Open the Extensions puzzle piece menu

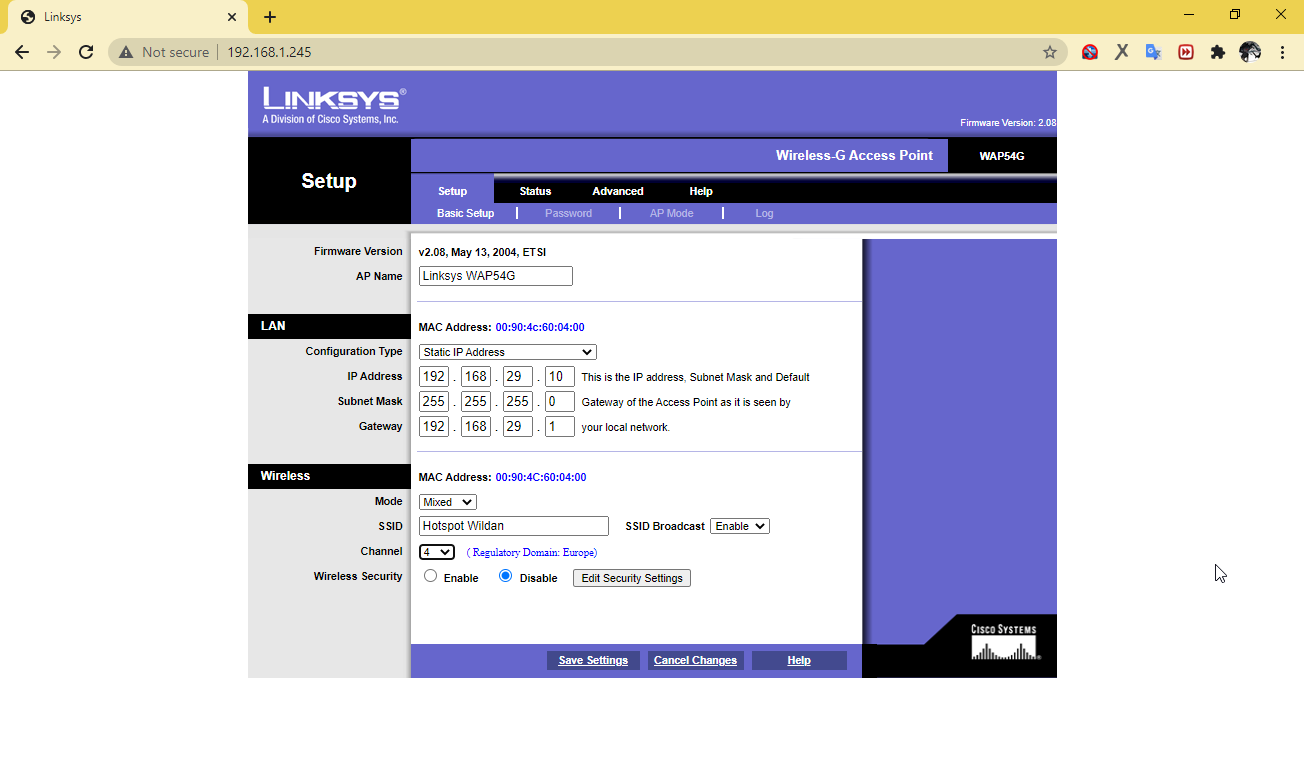coord(1217,52)
